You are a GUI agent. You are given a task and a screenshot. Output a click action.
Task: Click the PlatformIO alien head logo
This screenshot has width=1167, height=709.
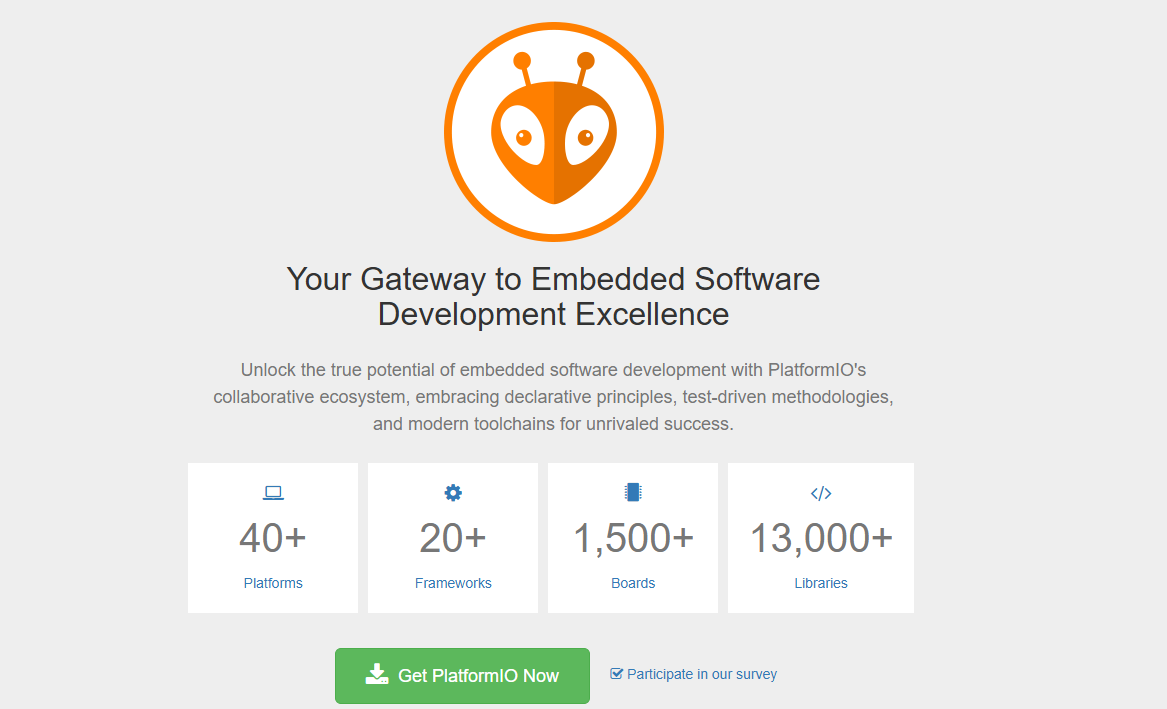point(554,132)
